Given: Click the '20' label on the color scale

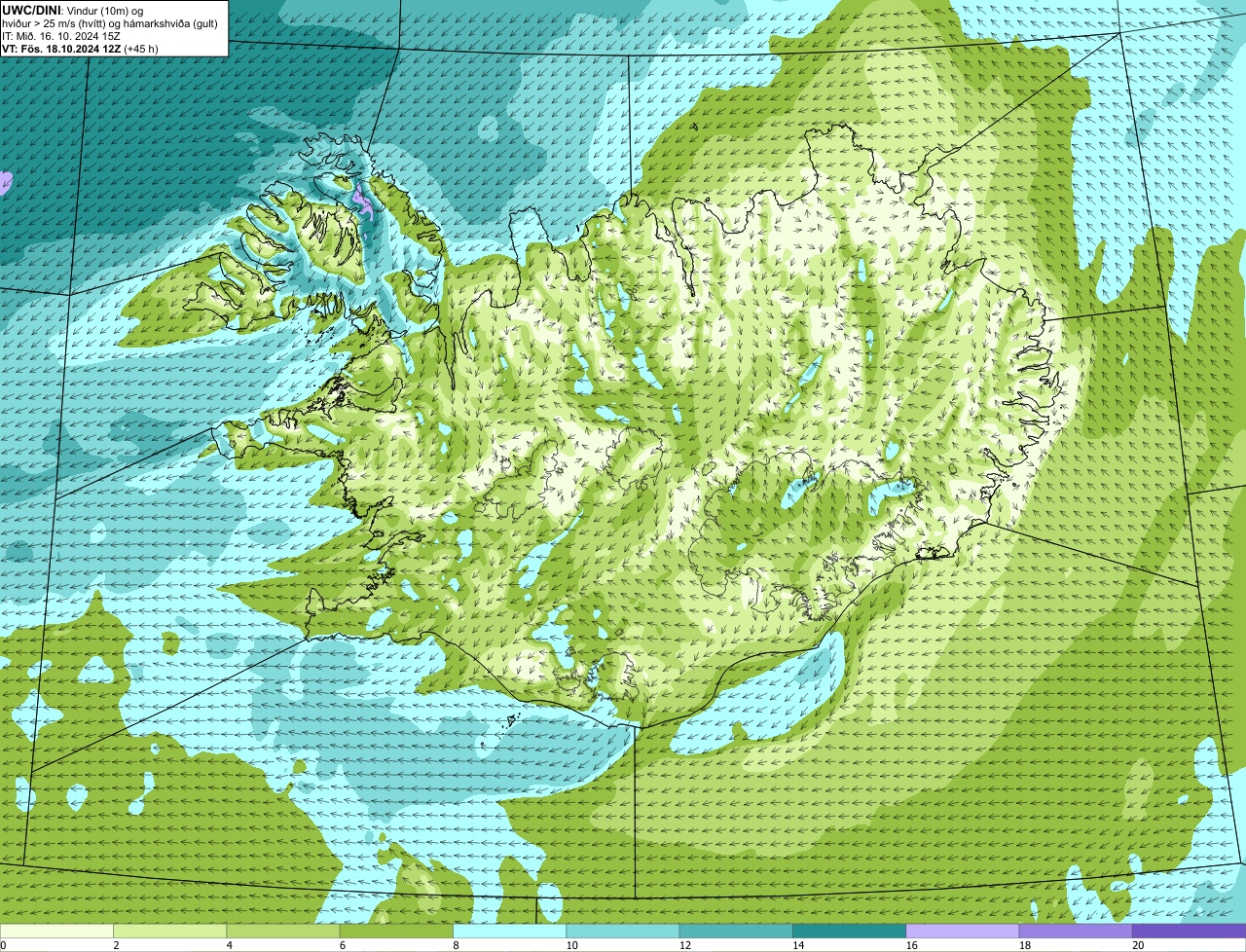Looking at the screenshot, I should point(1138,945).
